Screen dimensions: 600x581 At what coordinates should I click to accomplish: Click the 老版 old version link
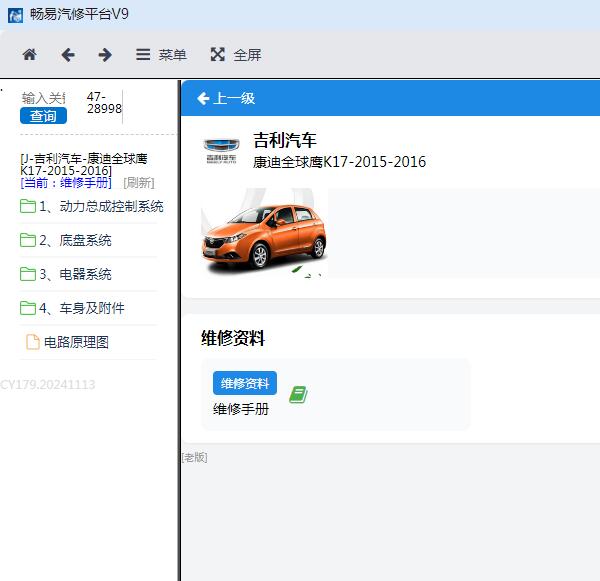coord(195,457)
